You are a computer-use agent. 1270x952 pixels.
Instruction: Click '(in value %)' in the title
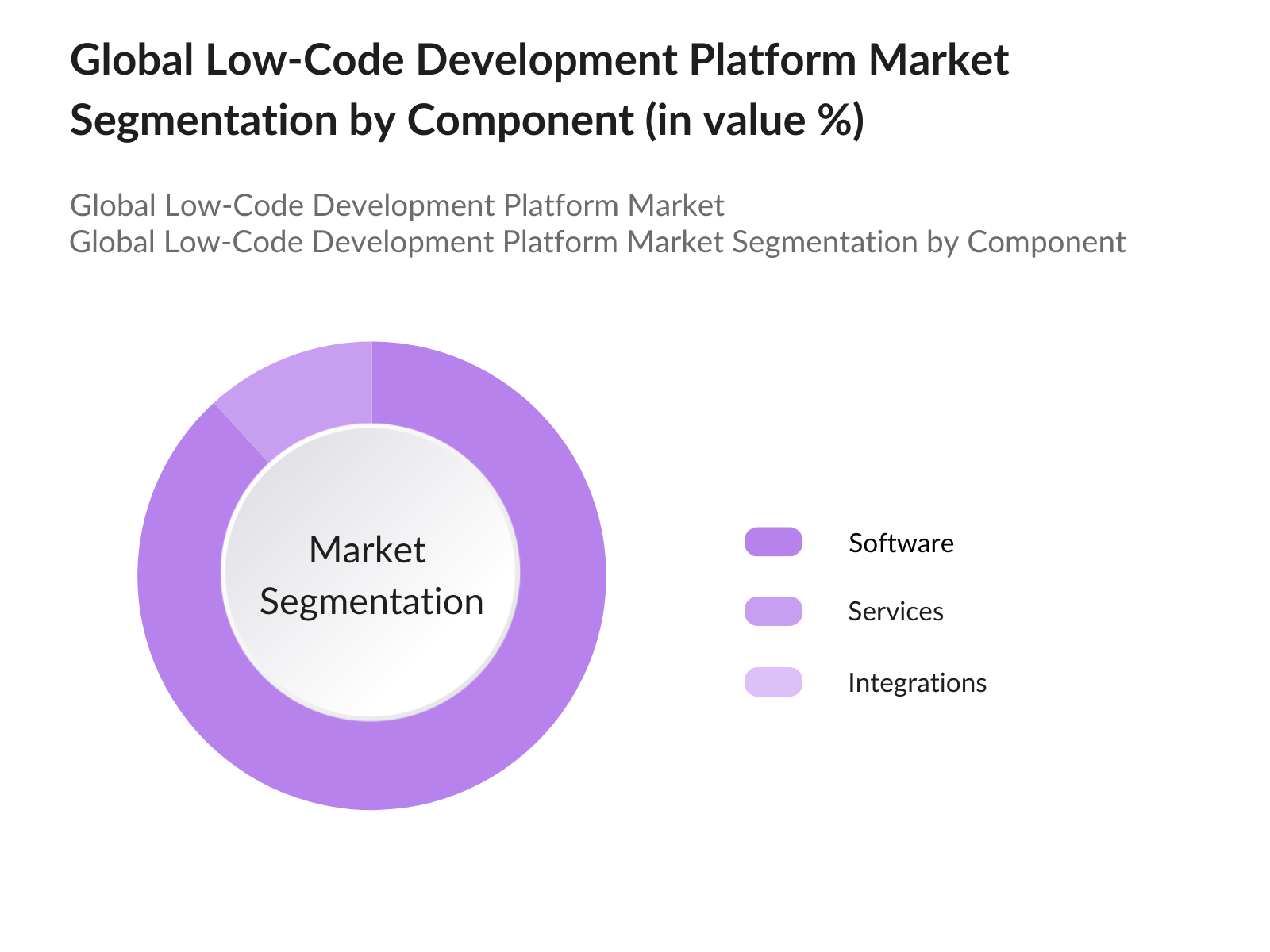point(754,121)
